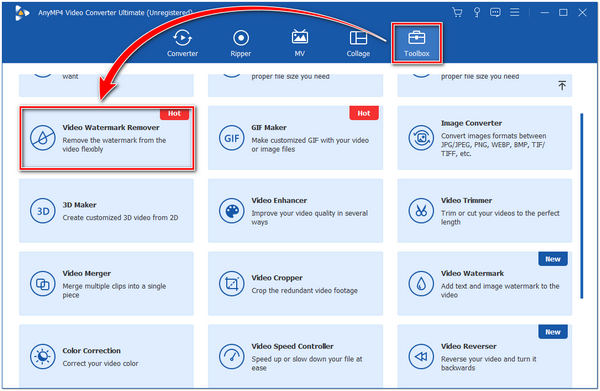This screenshot has height=391, width=600.
Task: Click the scroll-to-top arrow icon
Action: coord(562,85)
